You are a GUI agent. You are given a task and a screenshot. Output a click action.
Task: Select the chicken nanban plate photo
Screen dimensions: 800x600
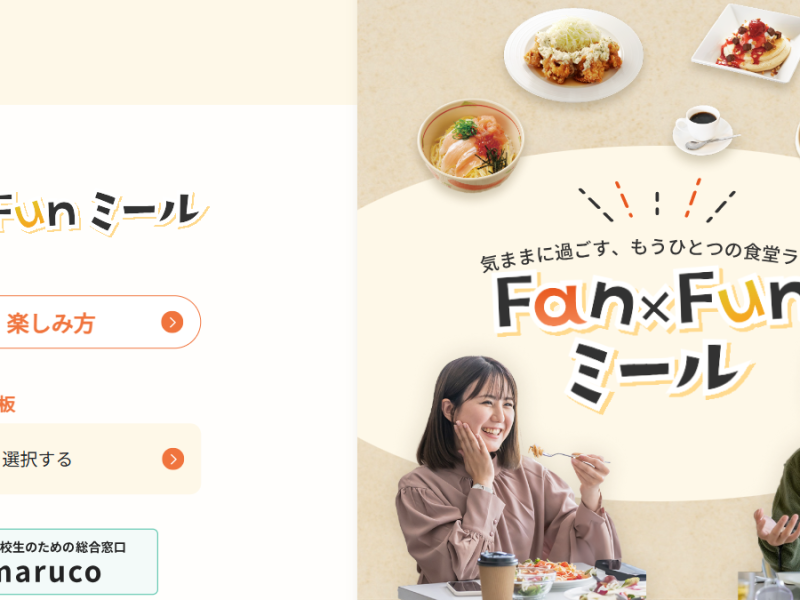(573, 55)
